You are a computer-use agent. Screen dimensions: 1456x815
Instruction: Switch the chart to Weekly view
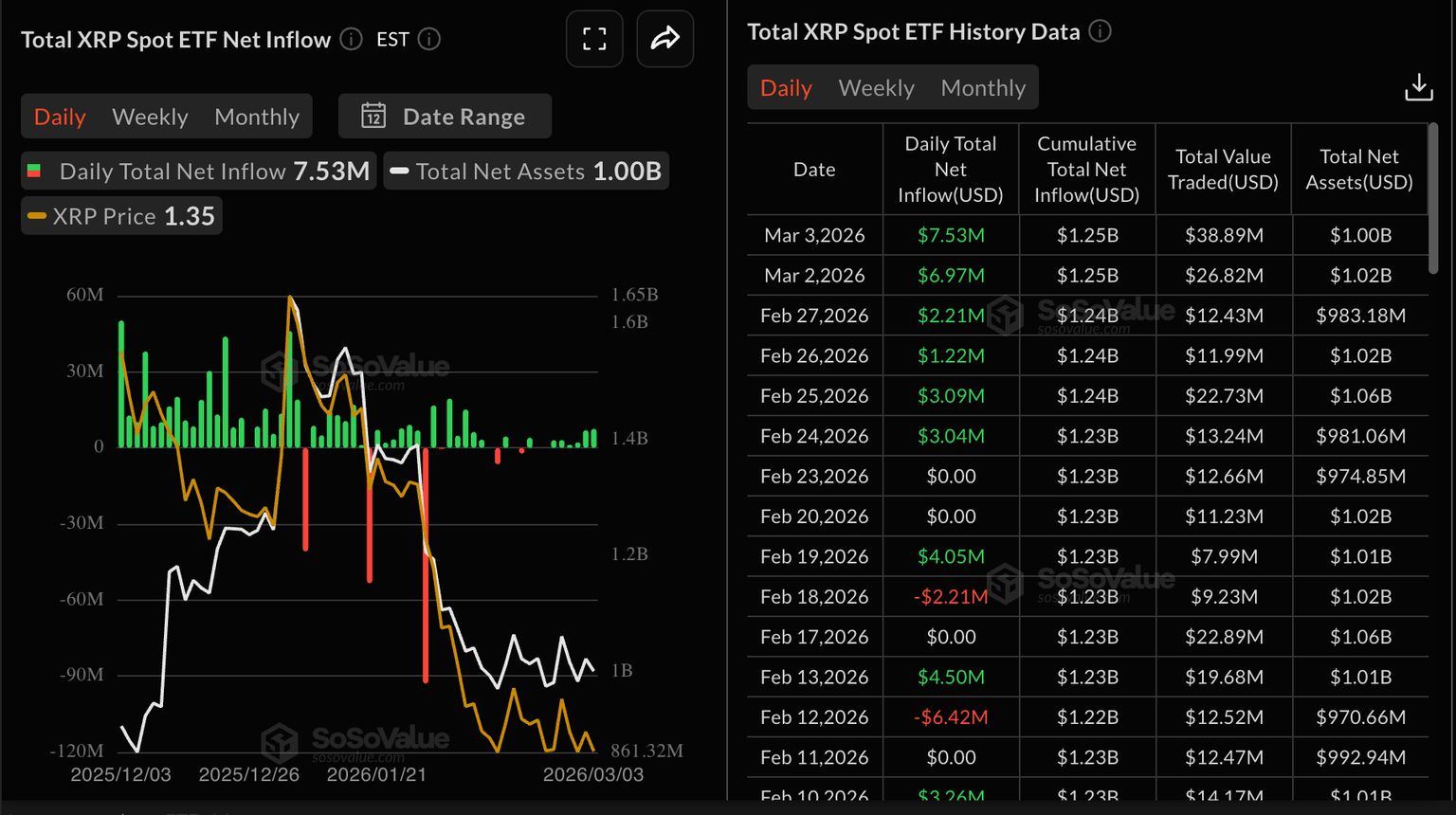pos(150,116)
